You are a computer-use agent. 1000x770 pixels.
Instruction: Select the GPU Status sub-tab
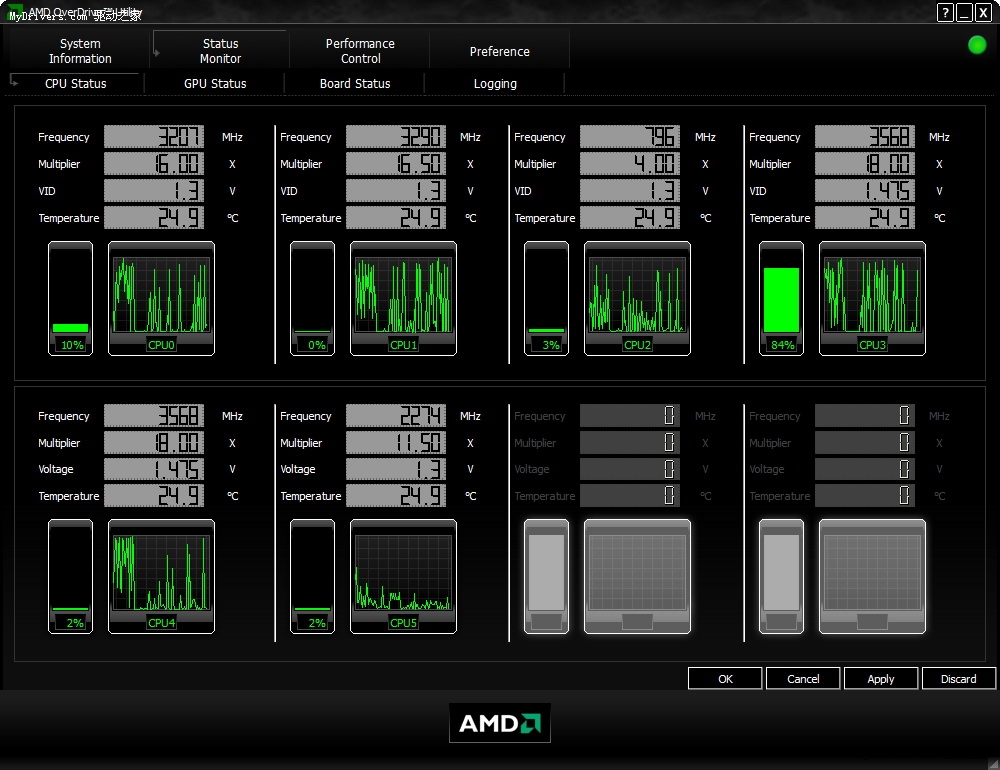215,84
